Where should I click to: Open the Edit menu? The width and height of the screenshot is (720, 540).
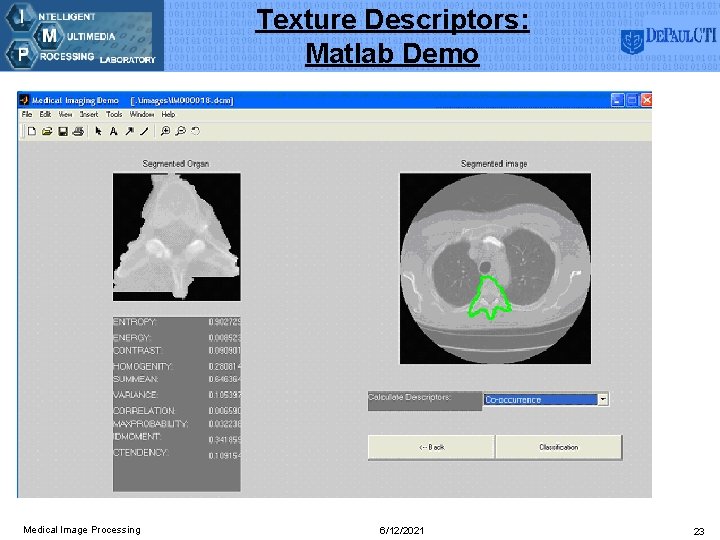pos(45,114)
